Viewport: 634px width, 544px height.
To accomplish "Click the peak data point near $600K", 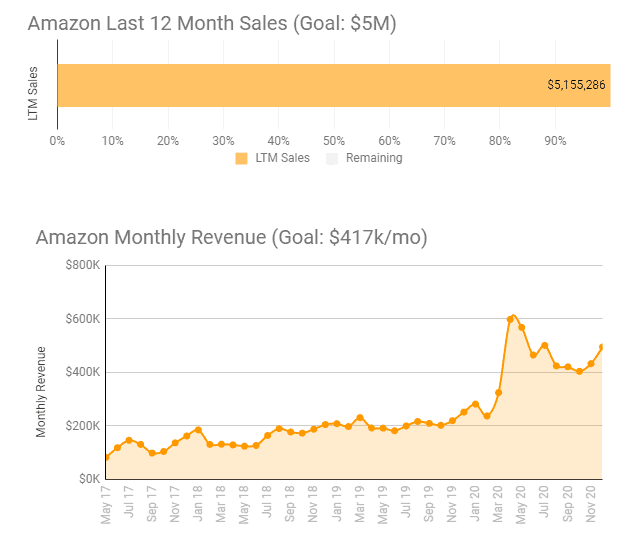I will point(510,319).
